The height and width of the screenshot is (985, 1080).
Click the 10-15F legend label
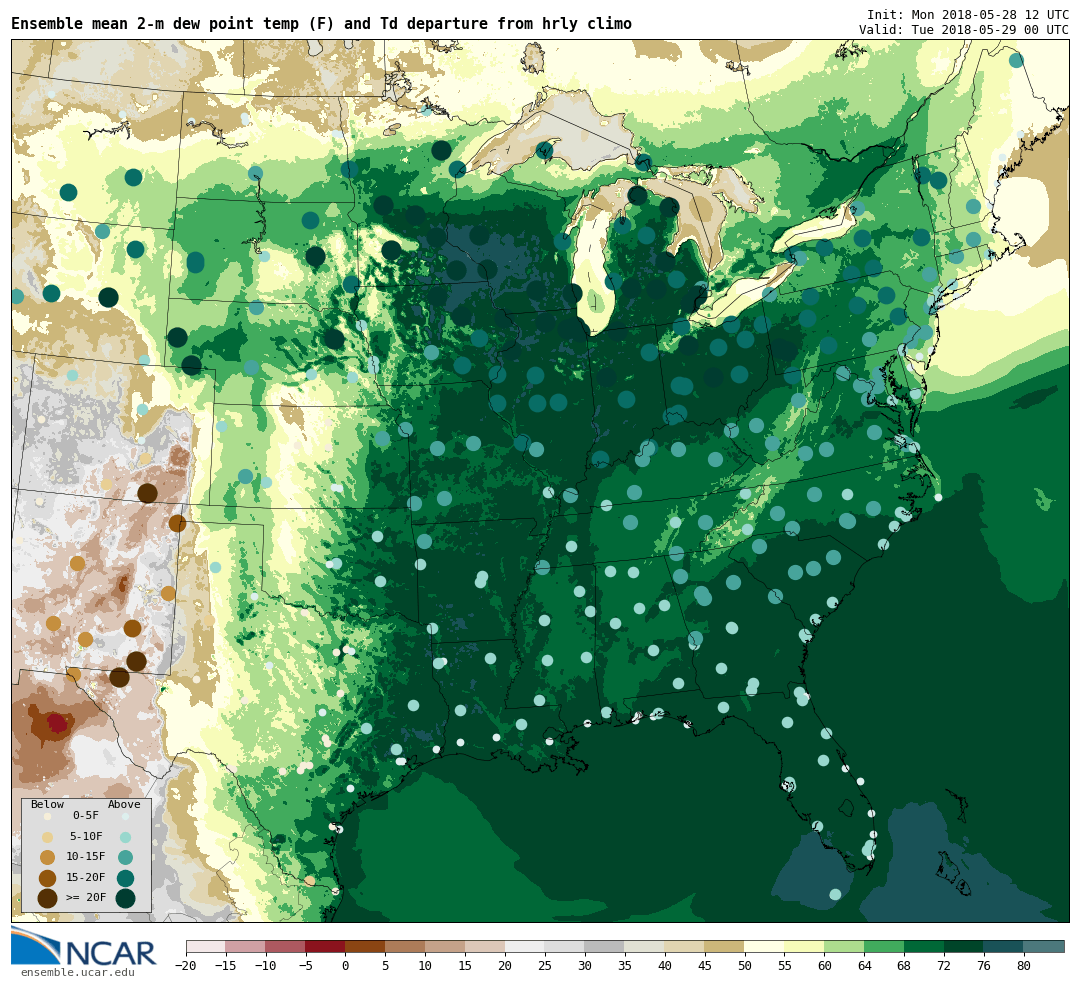point(86,857)
